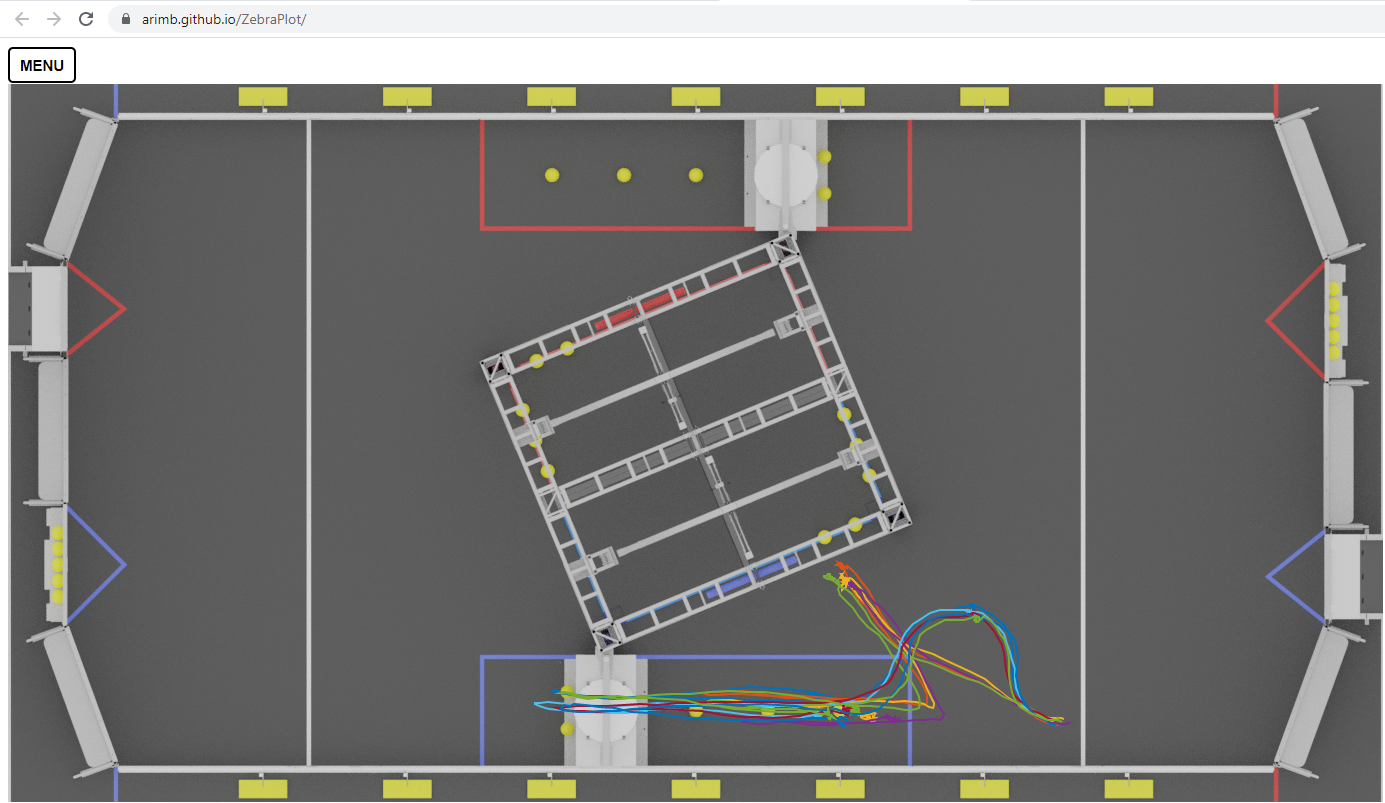Viewport: 1385px width, 803px height.
Task: Click the browser back arrow
Action: [22, 19]
